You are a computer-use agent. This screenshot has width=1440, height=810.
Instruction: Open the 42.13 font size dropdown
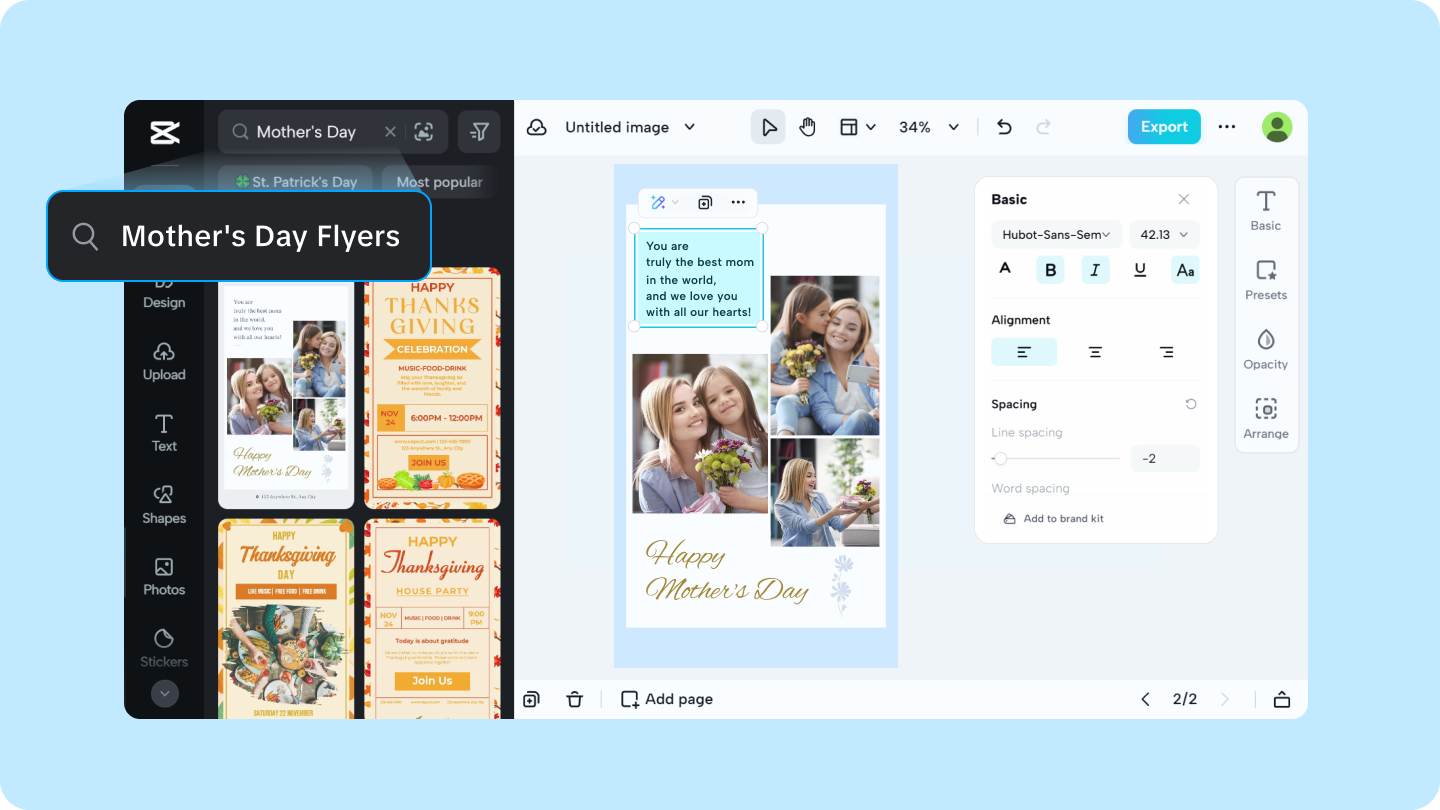pos(1164,234)
